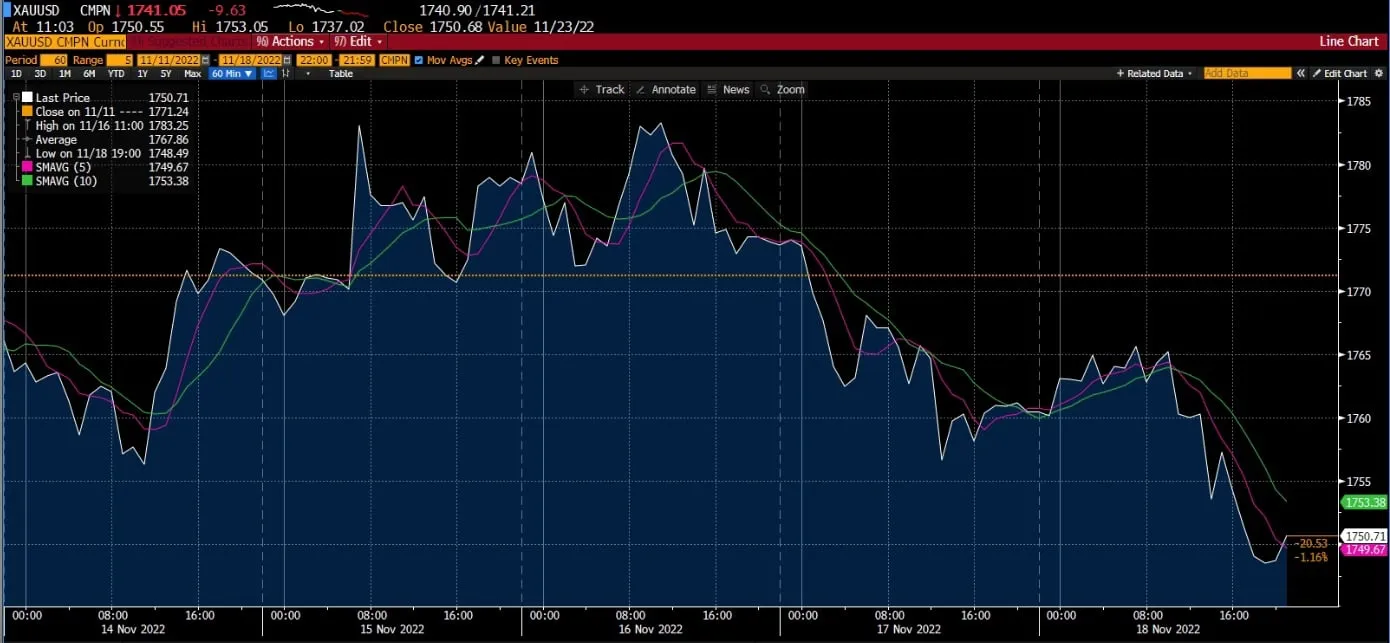Viewport: 1390px width, 643px height.
Task: Expand the Related Data dropdown
Action: tap(1155, 73)
